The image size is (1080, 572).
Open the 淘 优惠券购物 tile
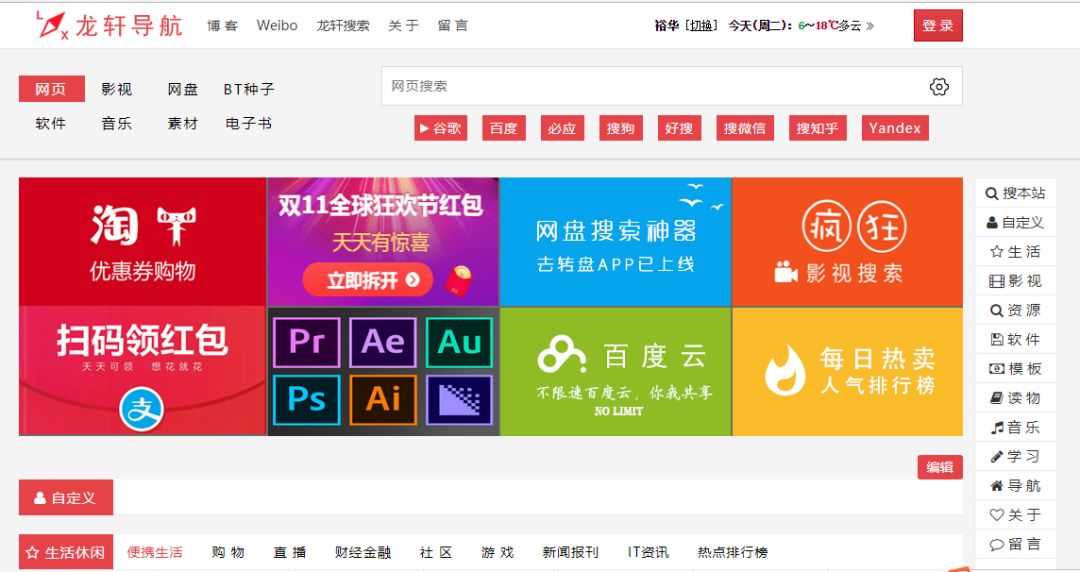(x=143, y=242)
